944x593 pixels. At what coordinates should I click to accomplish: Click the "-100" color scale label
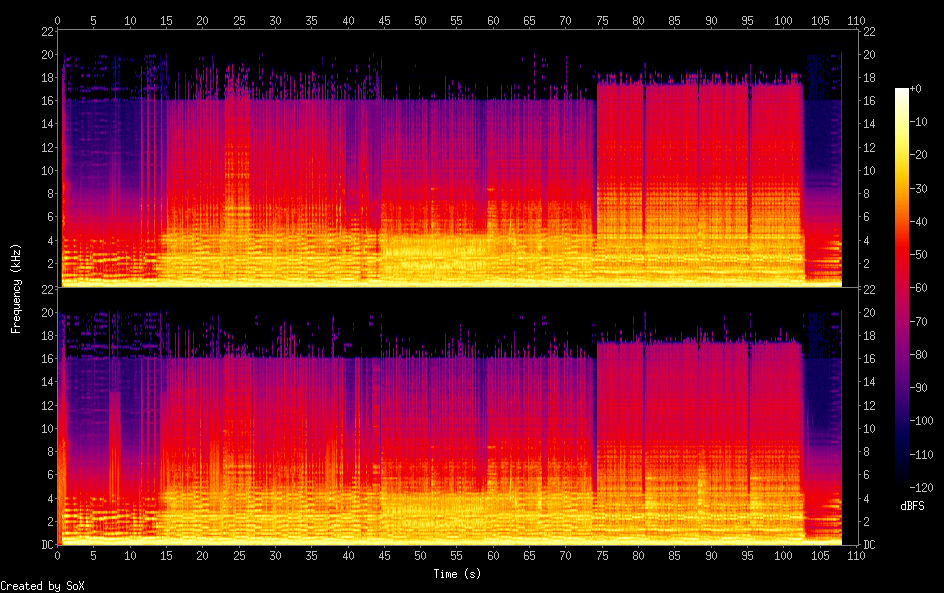tap(922, 421)
